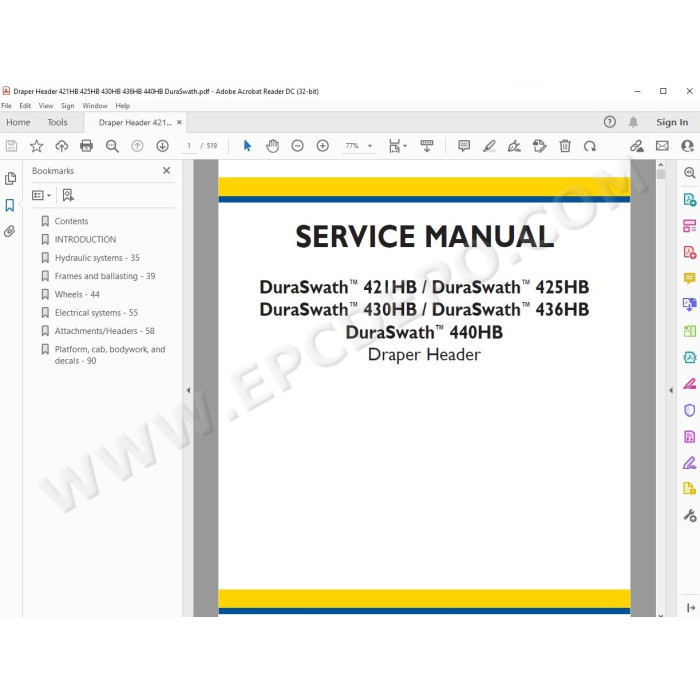Open the File menu
Image resolution: width=700 pixels, height=700 pixels.
[x=6, y=106]
